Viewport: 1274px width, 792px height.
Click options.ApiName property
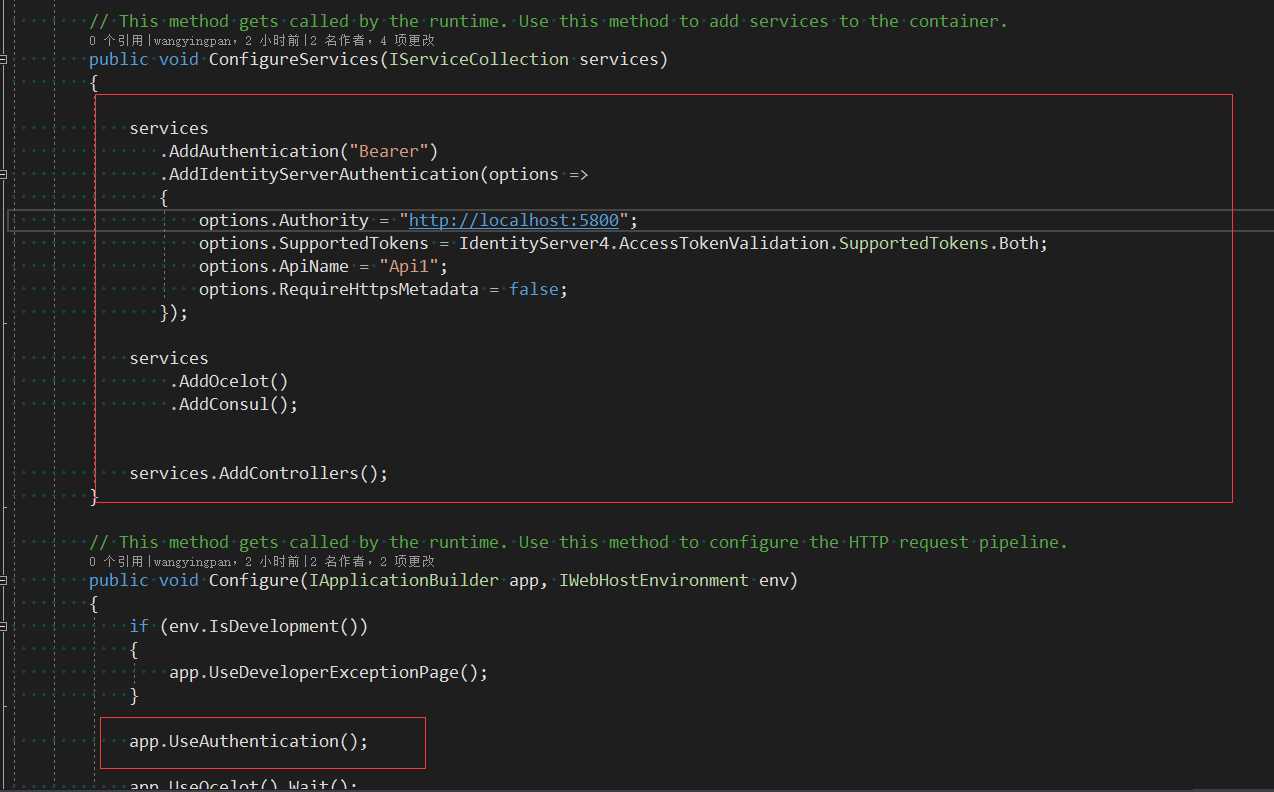(273, 266)
